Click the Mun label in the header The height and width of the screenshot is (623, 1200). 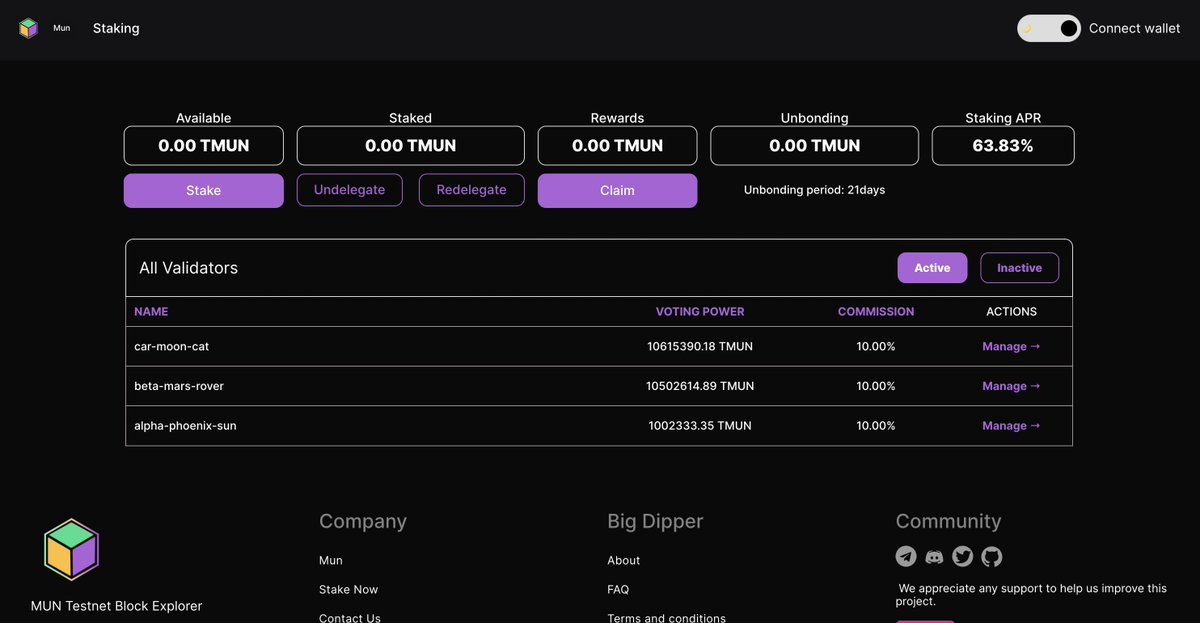62,28
